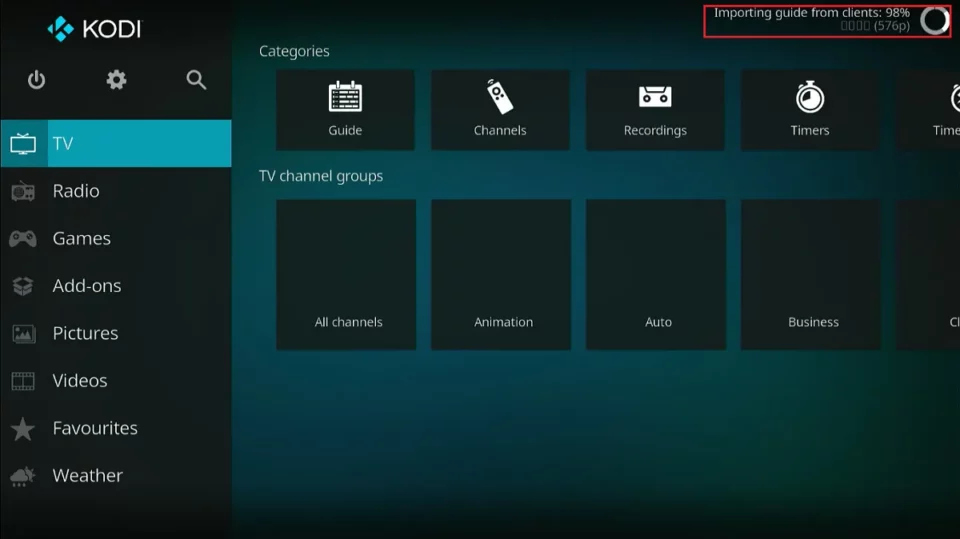Screen dimensions: 960x539
Task: Click the Kodi logo
Action: pyautogui.click(x=94, y=29)
